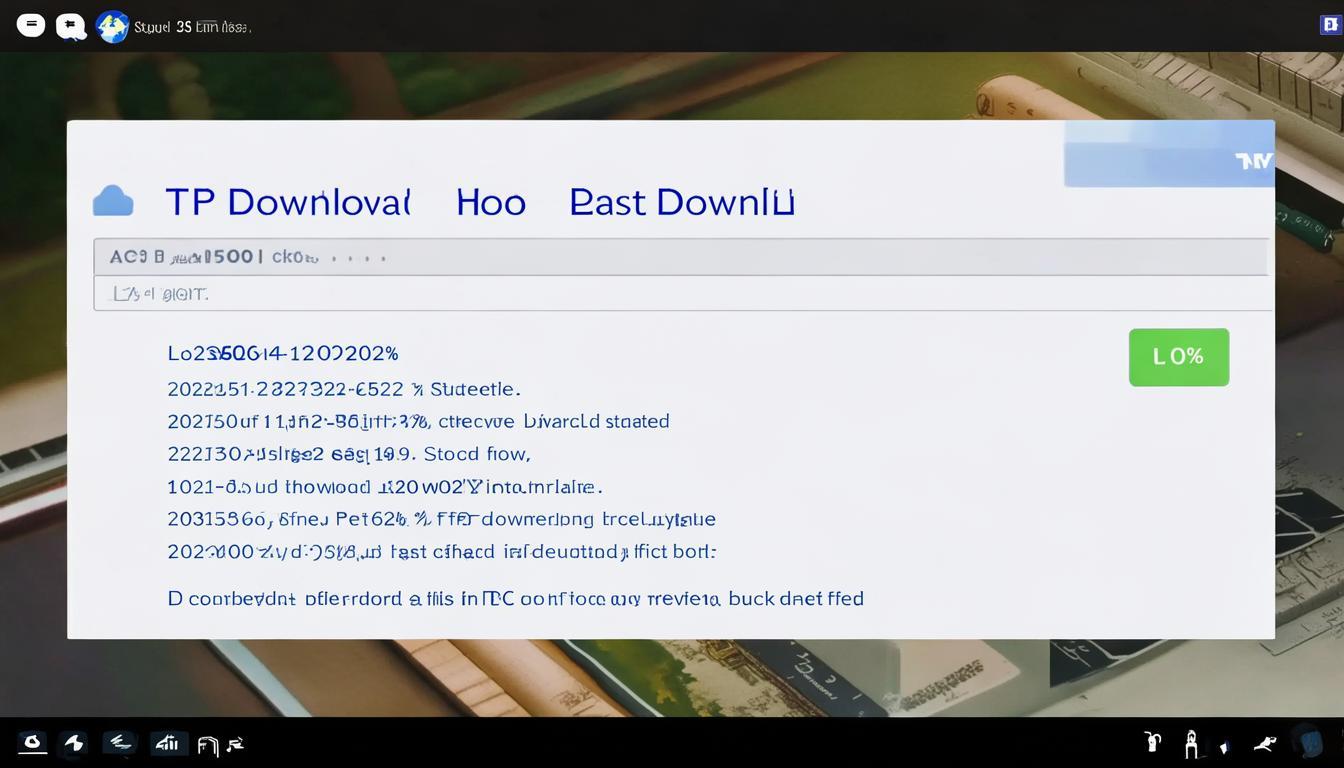This screenshot has height=768, width=1344.
Task: Click the light blue button at dialog corner
Action: click(x=1168, y=154)
